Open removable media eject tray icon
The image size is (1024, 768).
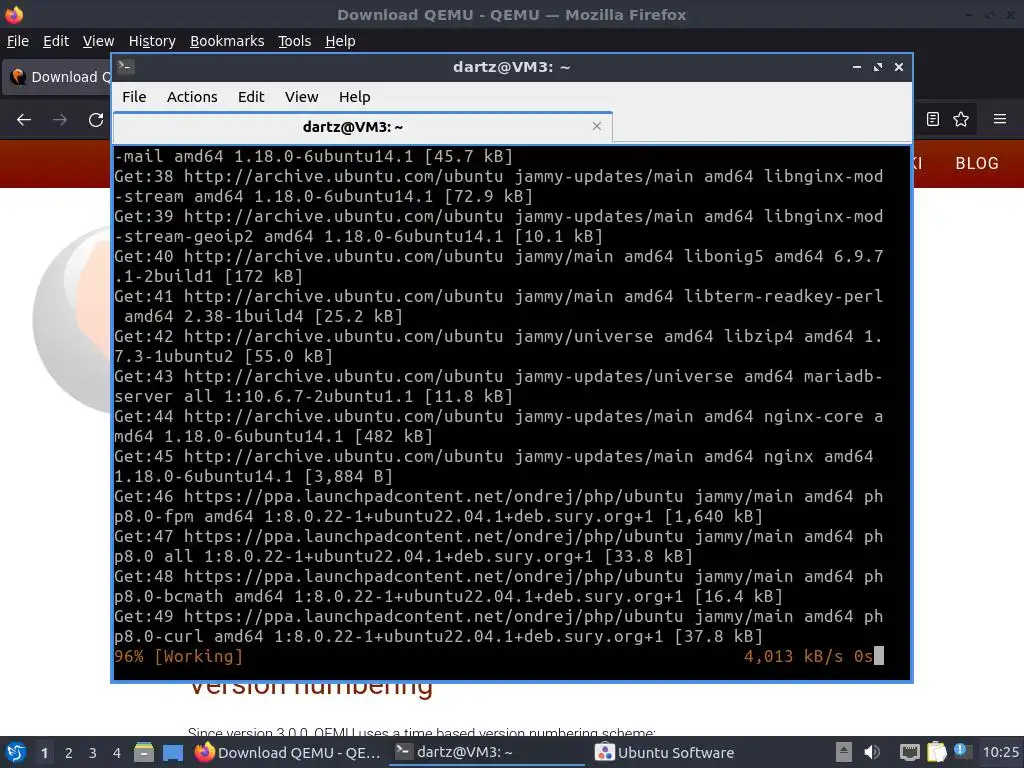844,752
